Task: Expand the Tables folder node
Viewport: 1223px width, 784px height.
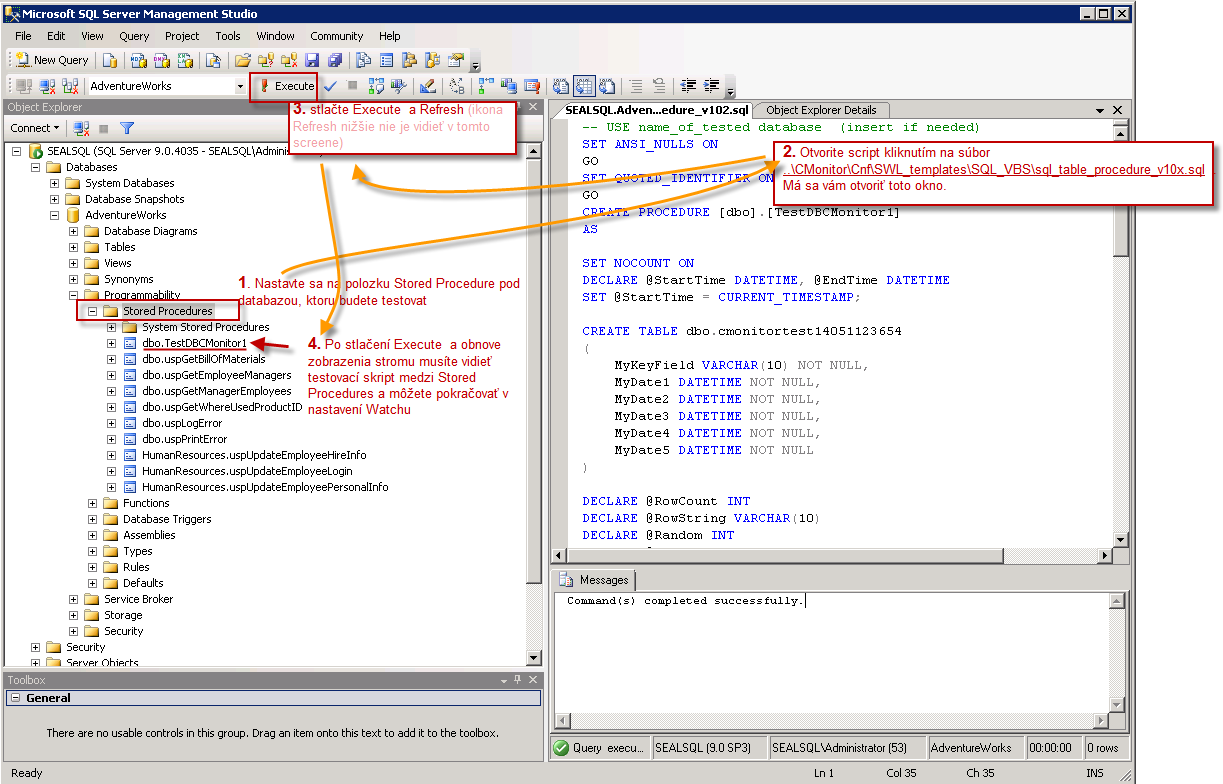Action: 74,247
